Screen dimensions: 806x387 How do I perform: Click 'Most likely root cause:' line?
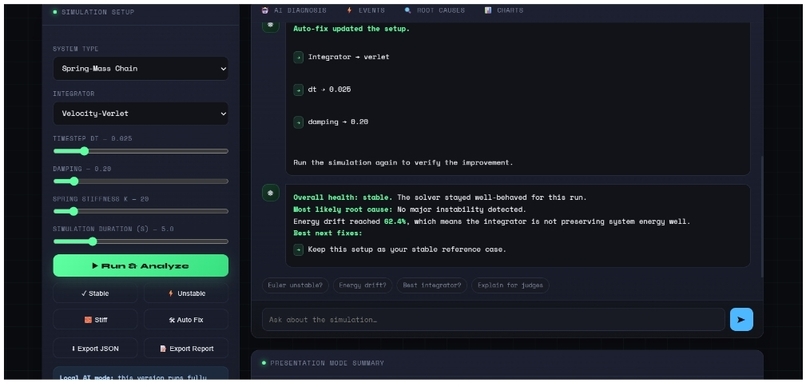click(410, 210)
